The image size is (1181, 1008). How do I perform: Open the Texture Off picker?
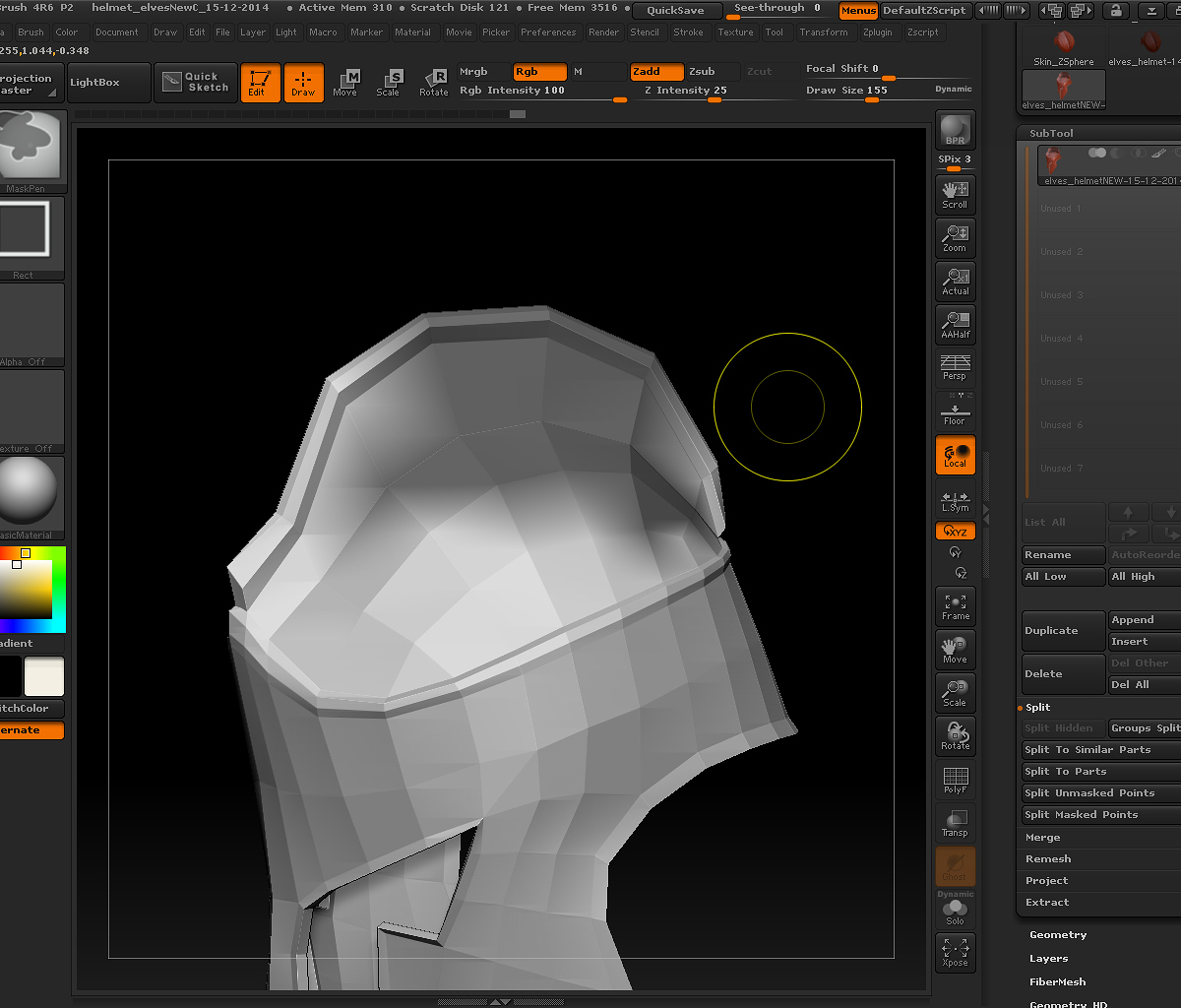tap(31, 411)
